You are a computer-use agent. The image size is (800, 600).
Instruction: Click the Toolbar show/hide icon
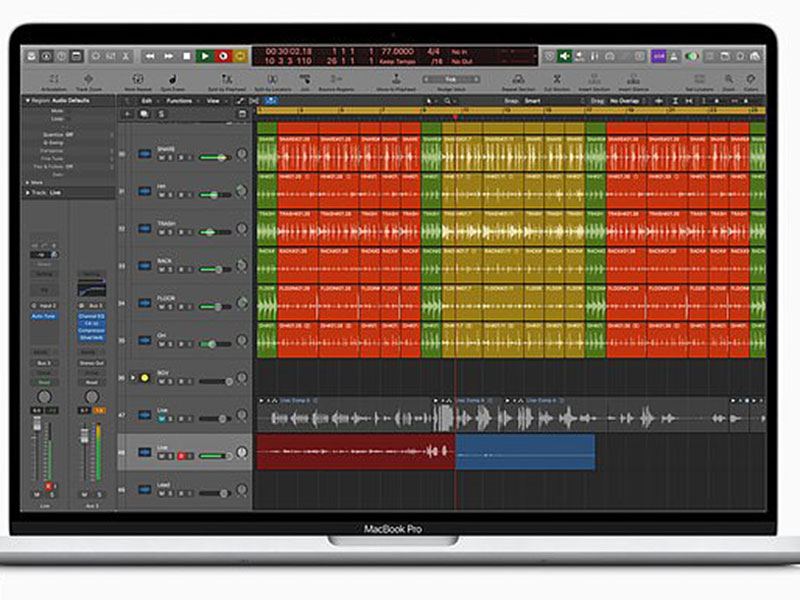pos(77,56)
